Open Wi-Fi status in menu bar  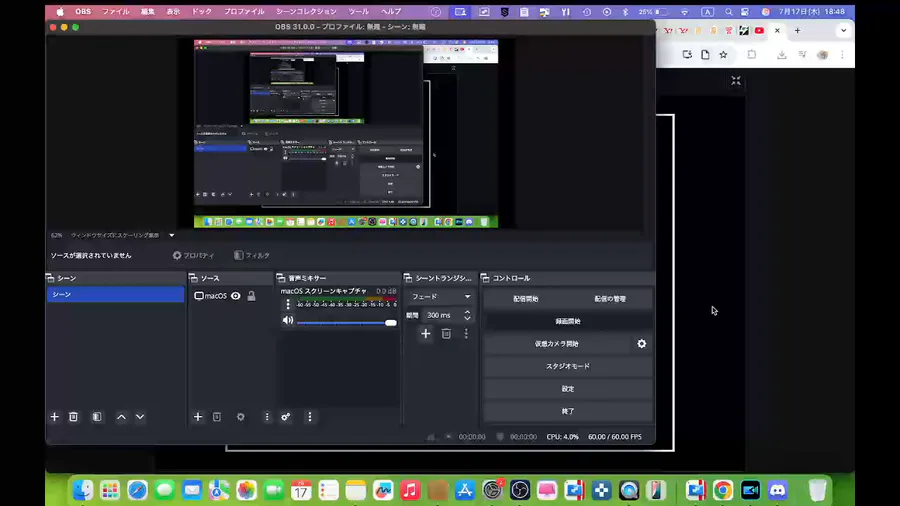685,11
